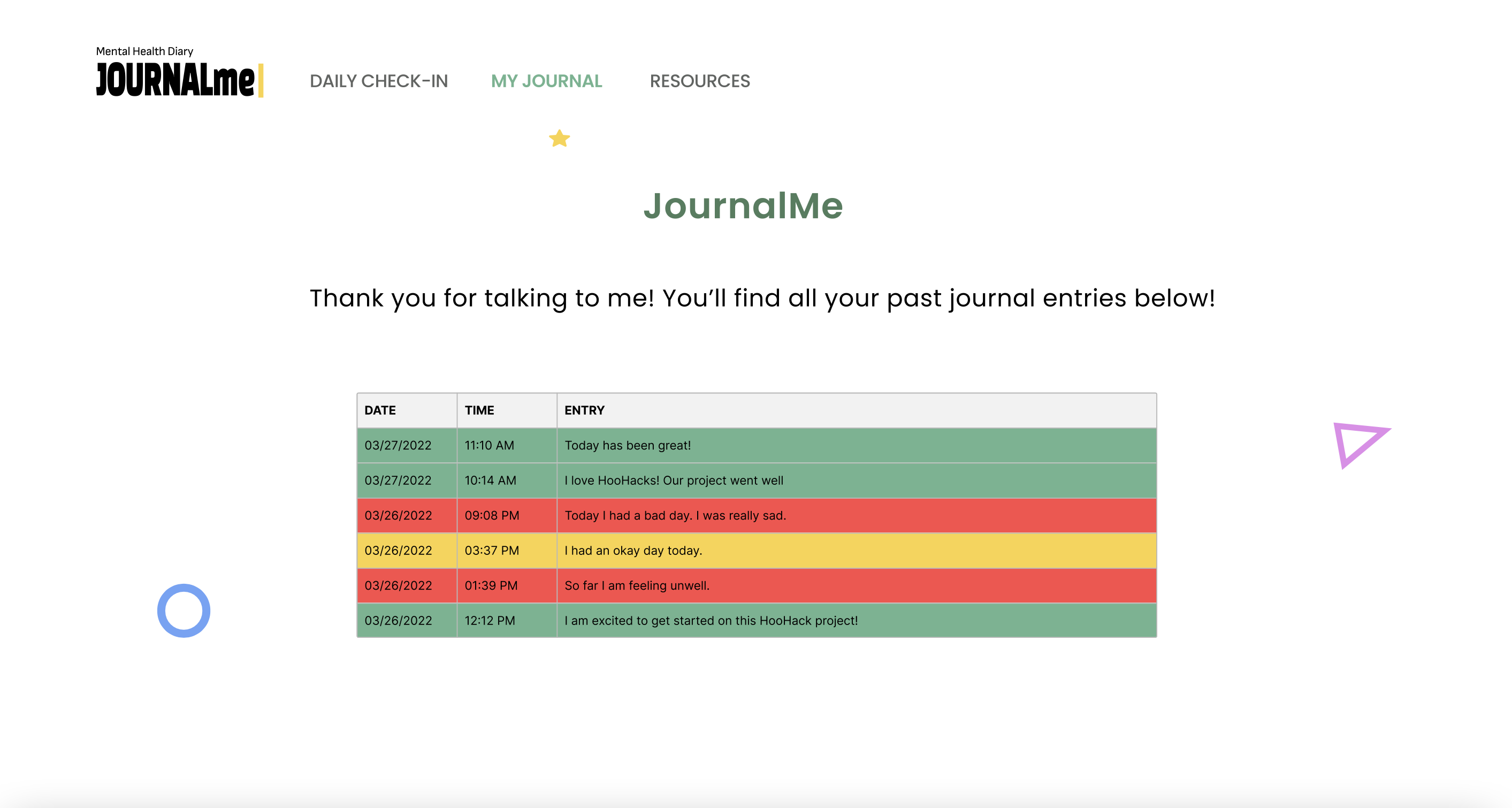The height and width of the screenshot is (808, 1512).
Task: Click the Mental Health Diary tagline
Action: point(144,52)
